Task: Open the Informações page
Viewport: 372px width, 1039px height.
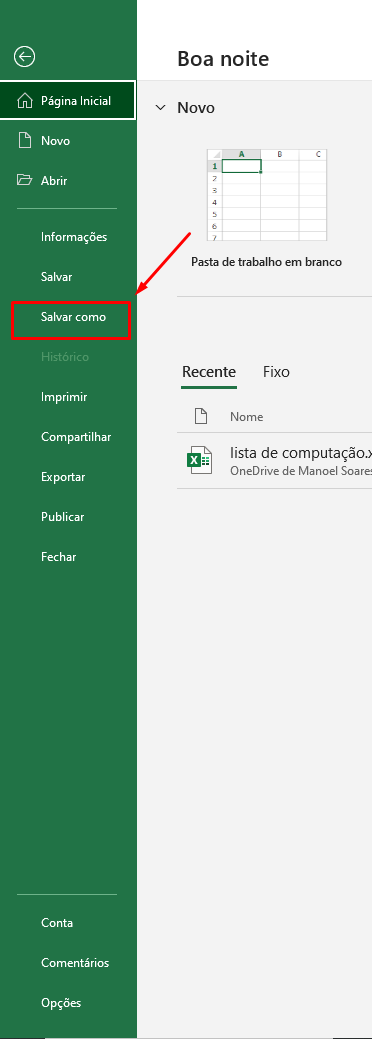Action: (x=74, y=237)
